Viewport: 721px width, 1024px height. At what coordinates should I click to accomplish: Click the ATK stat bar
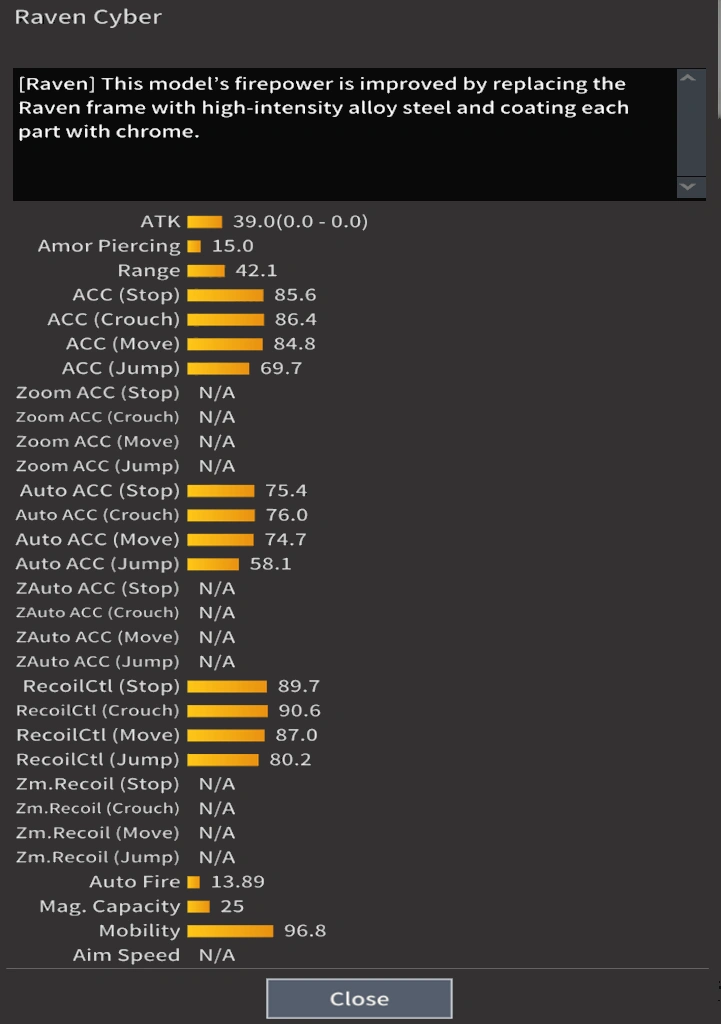(204, 222)
